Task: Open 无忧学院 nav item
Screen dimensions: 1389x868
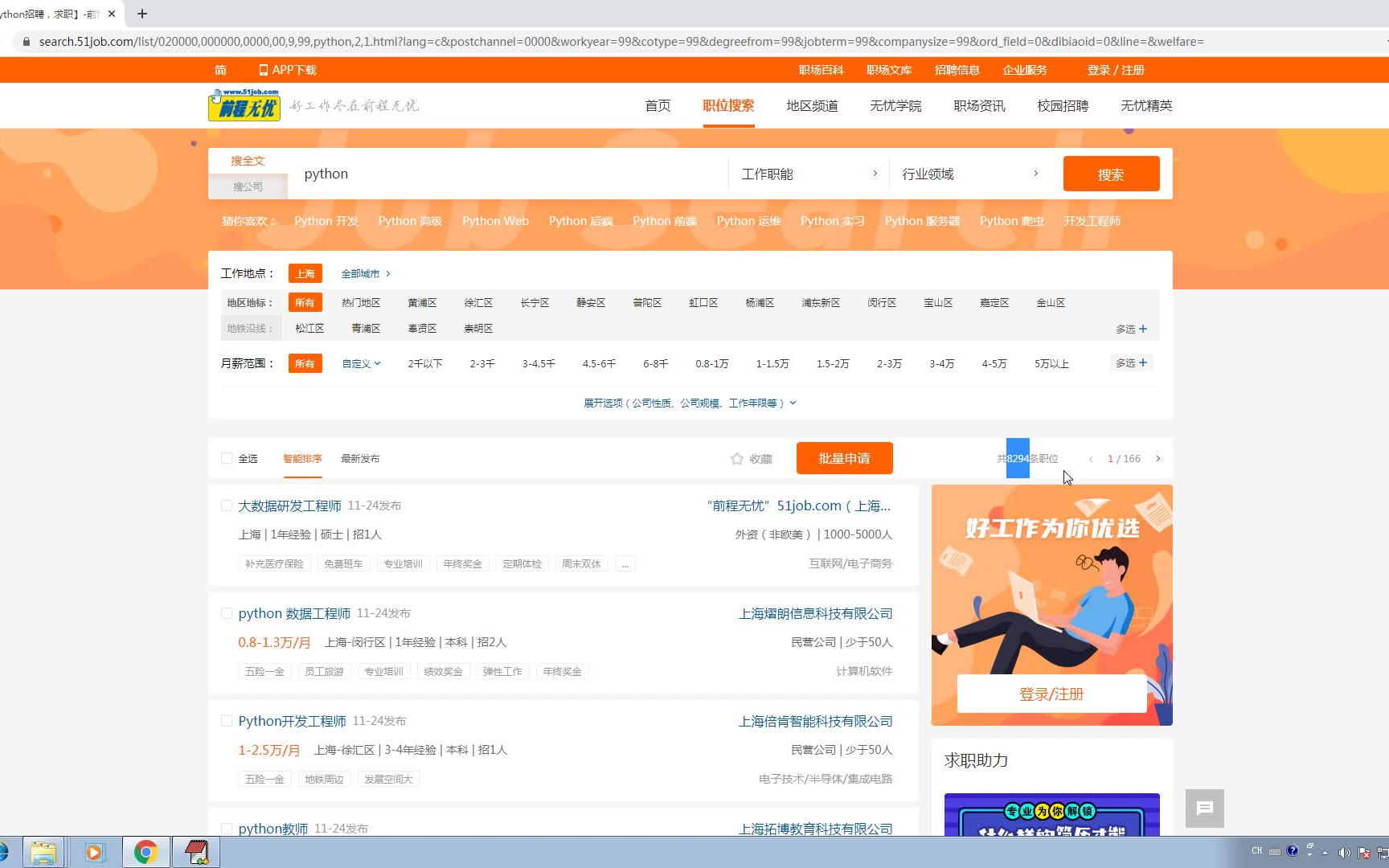Action: click(895, 105)
